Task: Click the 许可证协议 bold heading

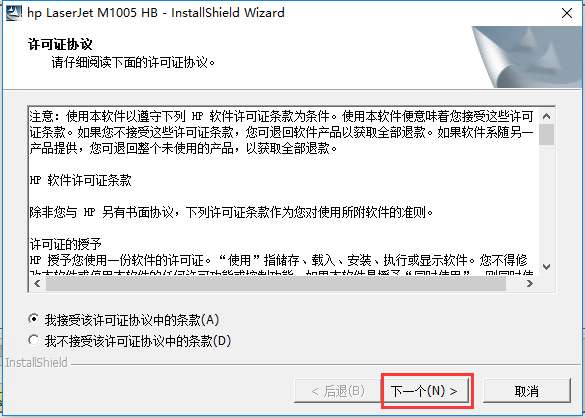Action: click(x=60, y=44)
